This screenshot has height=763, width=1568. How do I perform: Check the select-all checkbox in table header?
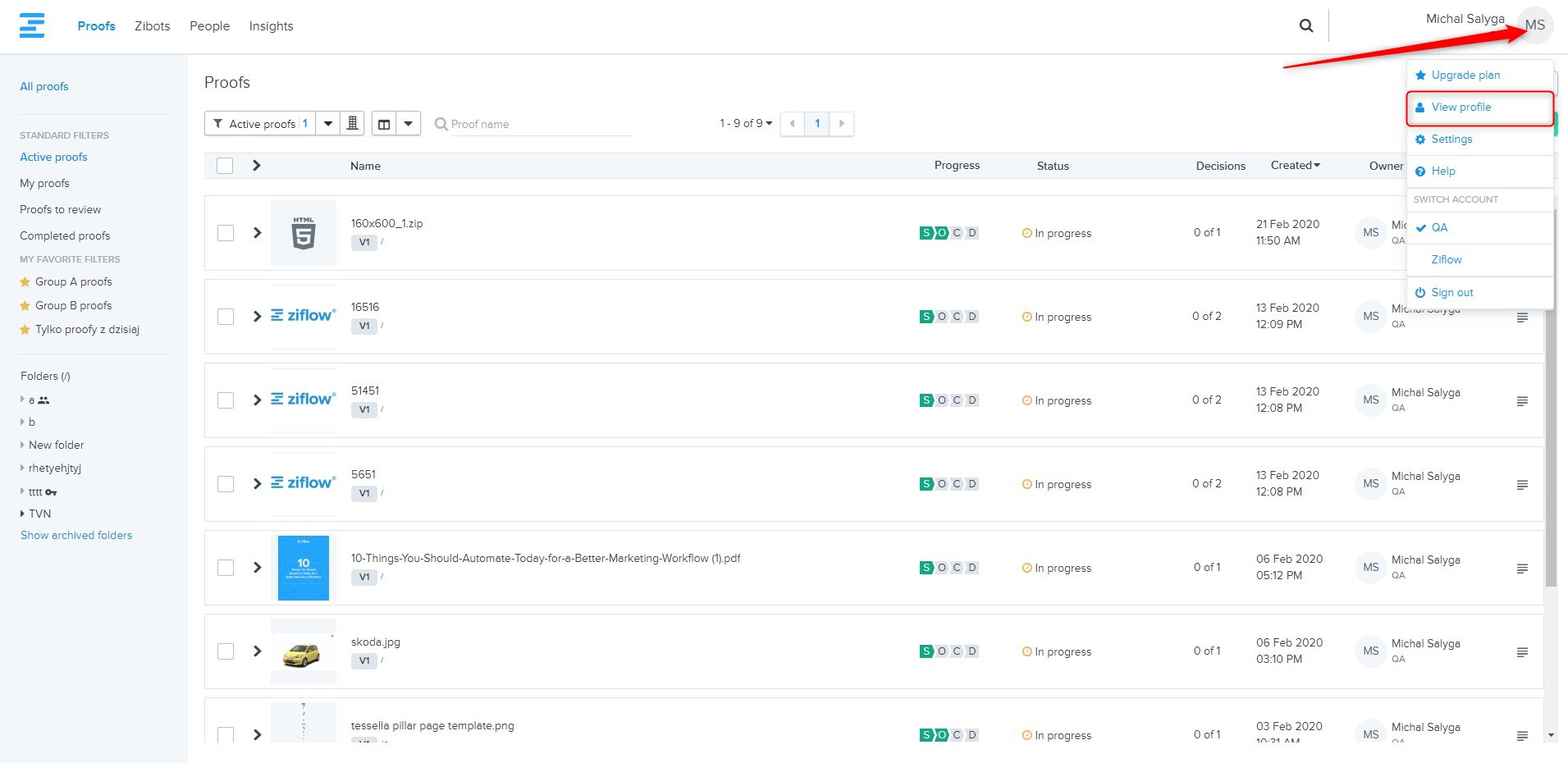pyautogui.click(x=225, y=166)
